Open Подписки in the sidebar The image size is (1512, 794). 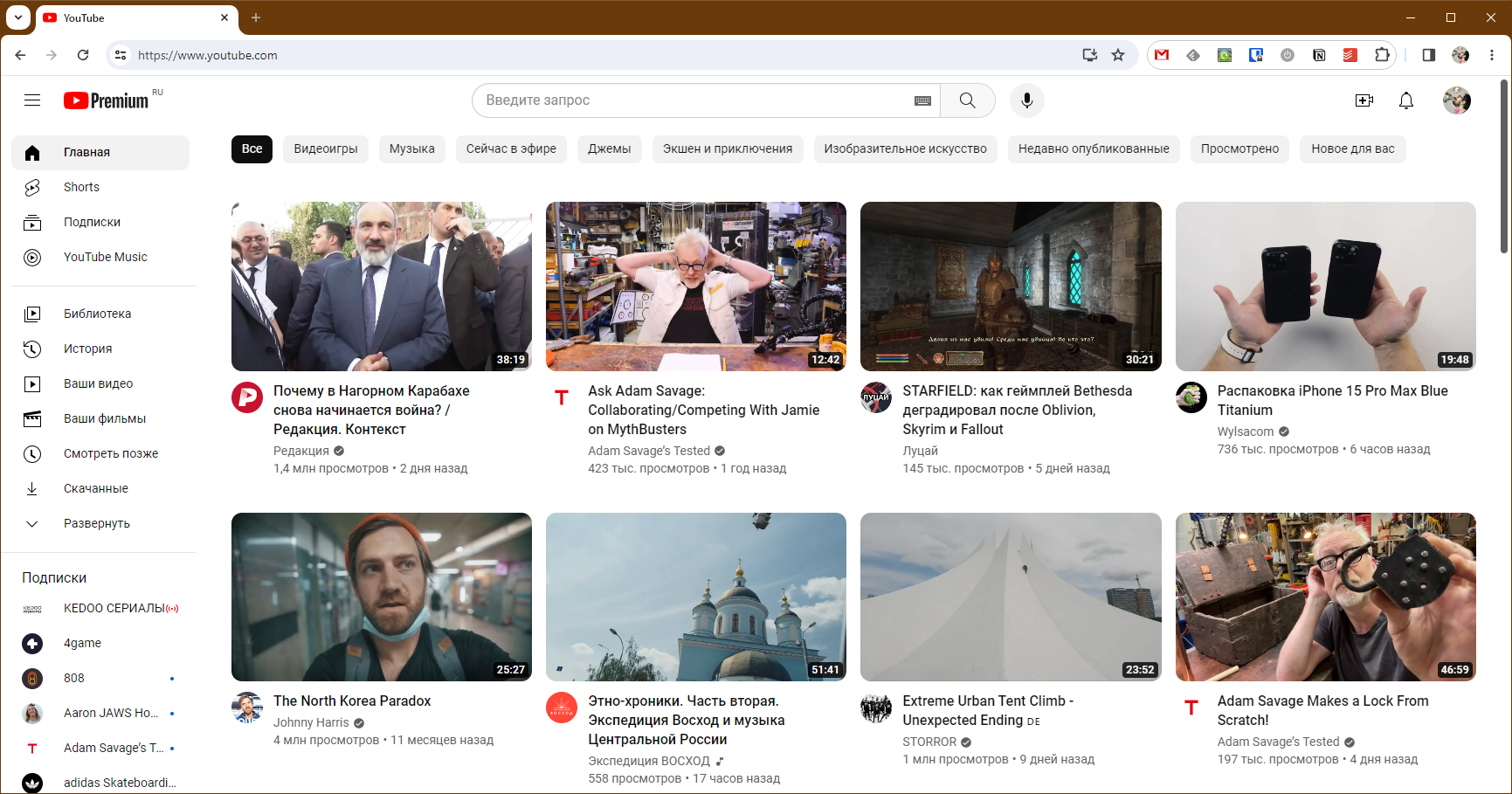click(x=100, y=222)
